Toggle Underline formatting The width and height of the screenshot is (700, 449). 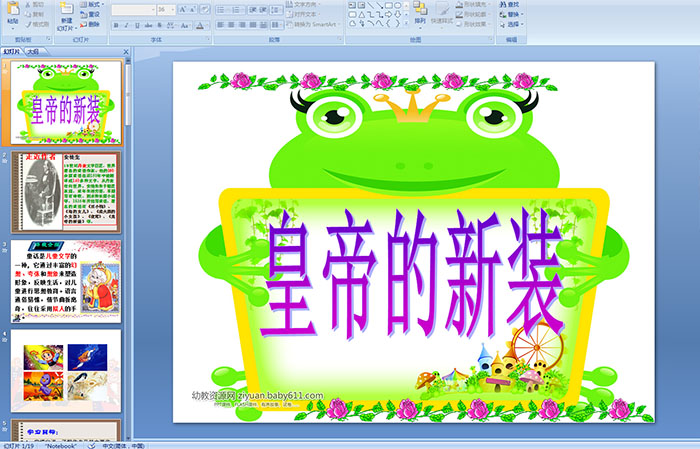(x=137, y=26)
